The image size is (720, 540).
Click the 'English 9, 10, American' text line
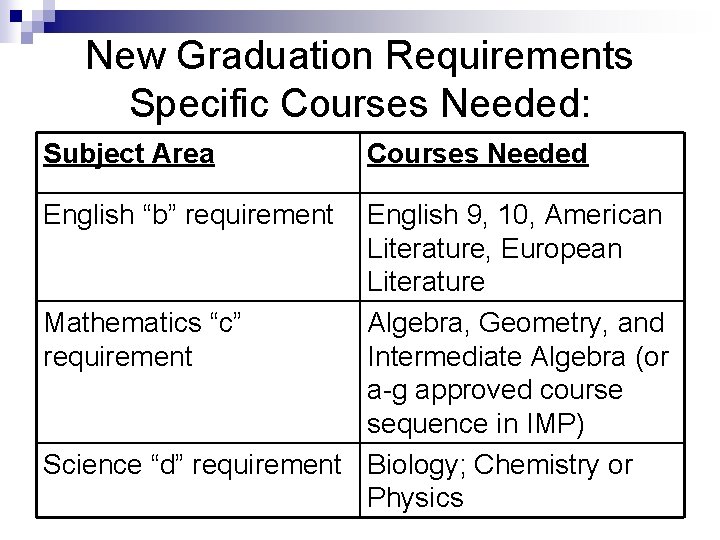(515, 215)
